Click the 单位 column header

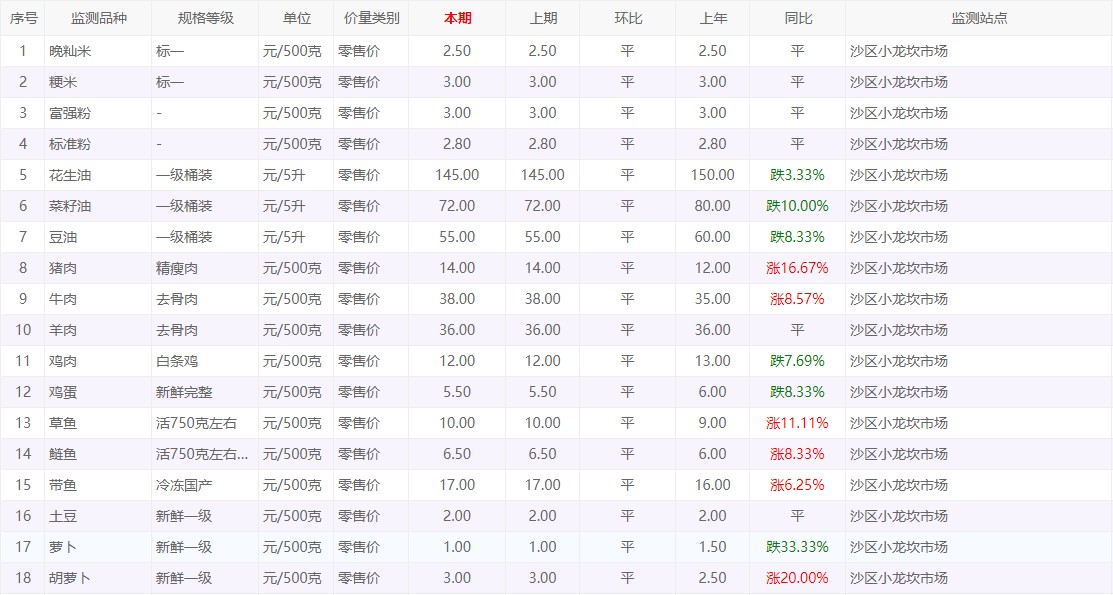[x=296, y=18]
